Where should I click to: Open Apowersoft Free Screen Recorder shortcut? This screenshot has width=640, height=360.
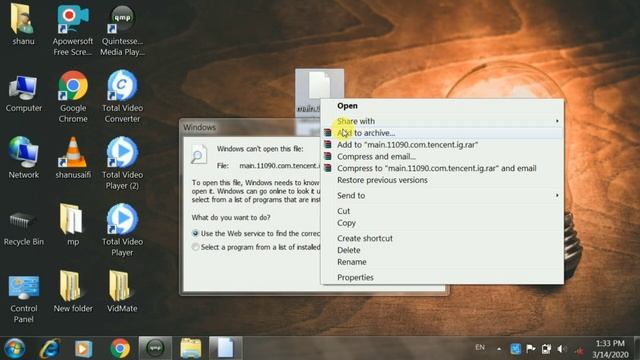click(73, 30)
